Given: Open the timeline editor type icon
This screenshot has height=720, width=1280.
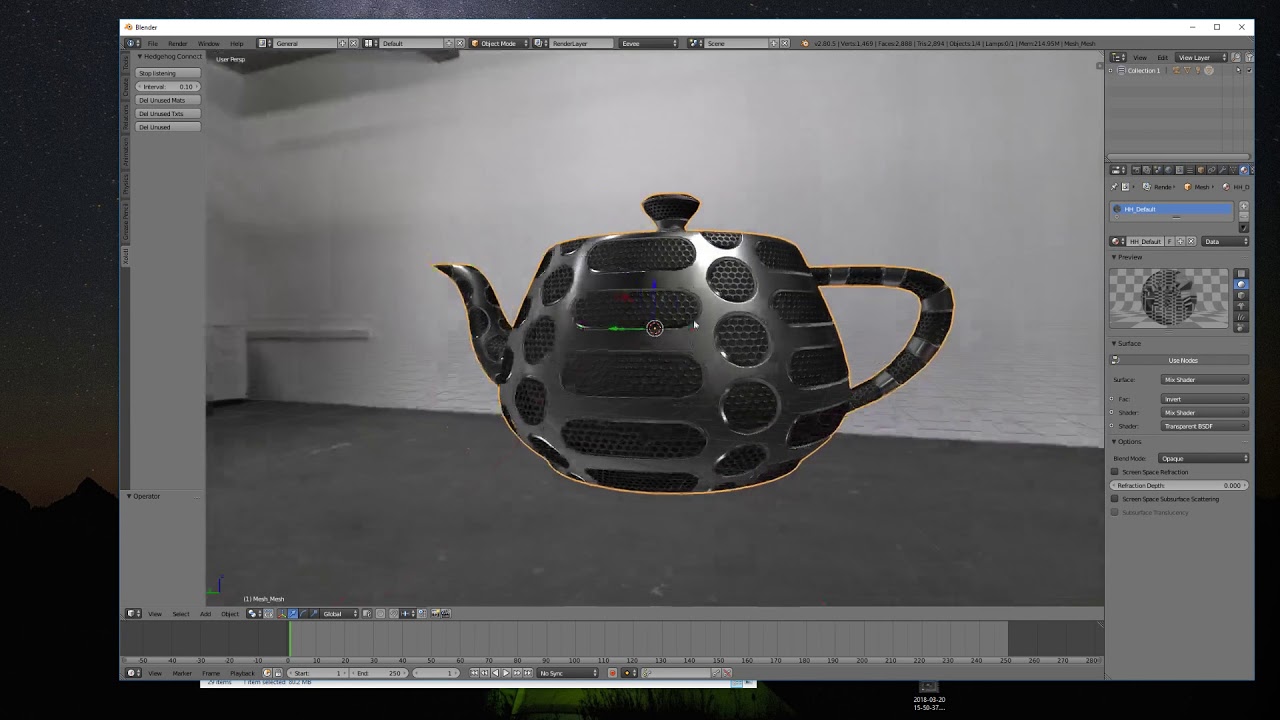Looking at the screenshot, I should point(132,673).
